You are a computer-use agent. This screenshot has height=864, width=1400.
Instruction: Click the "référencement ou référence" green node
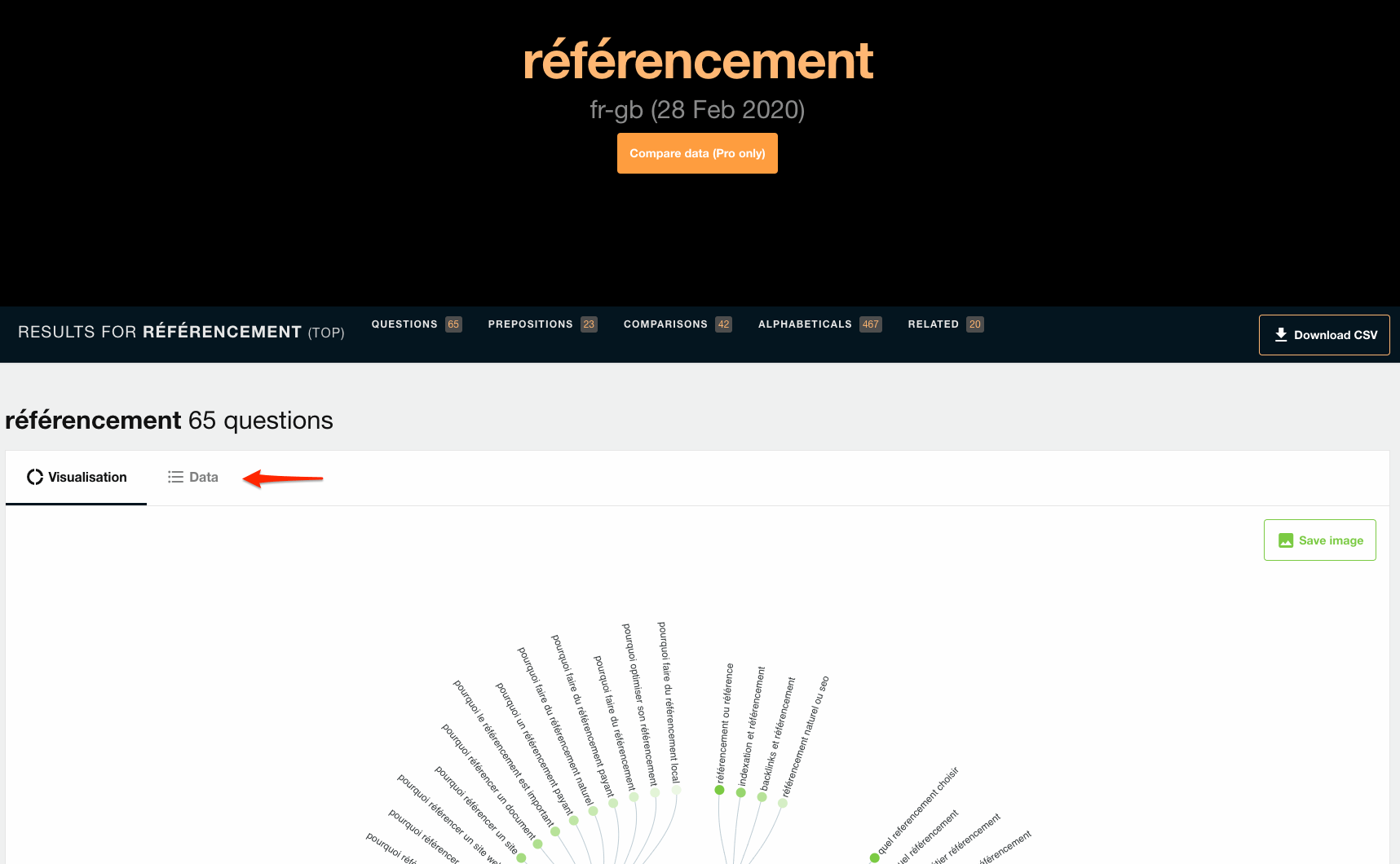pos(719,790)
